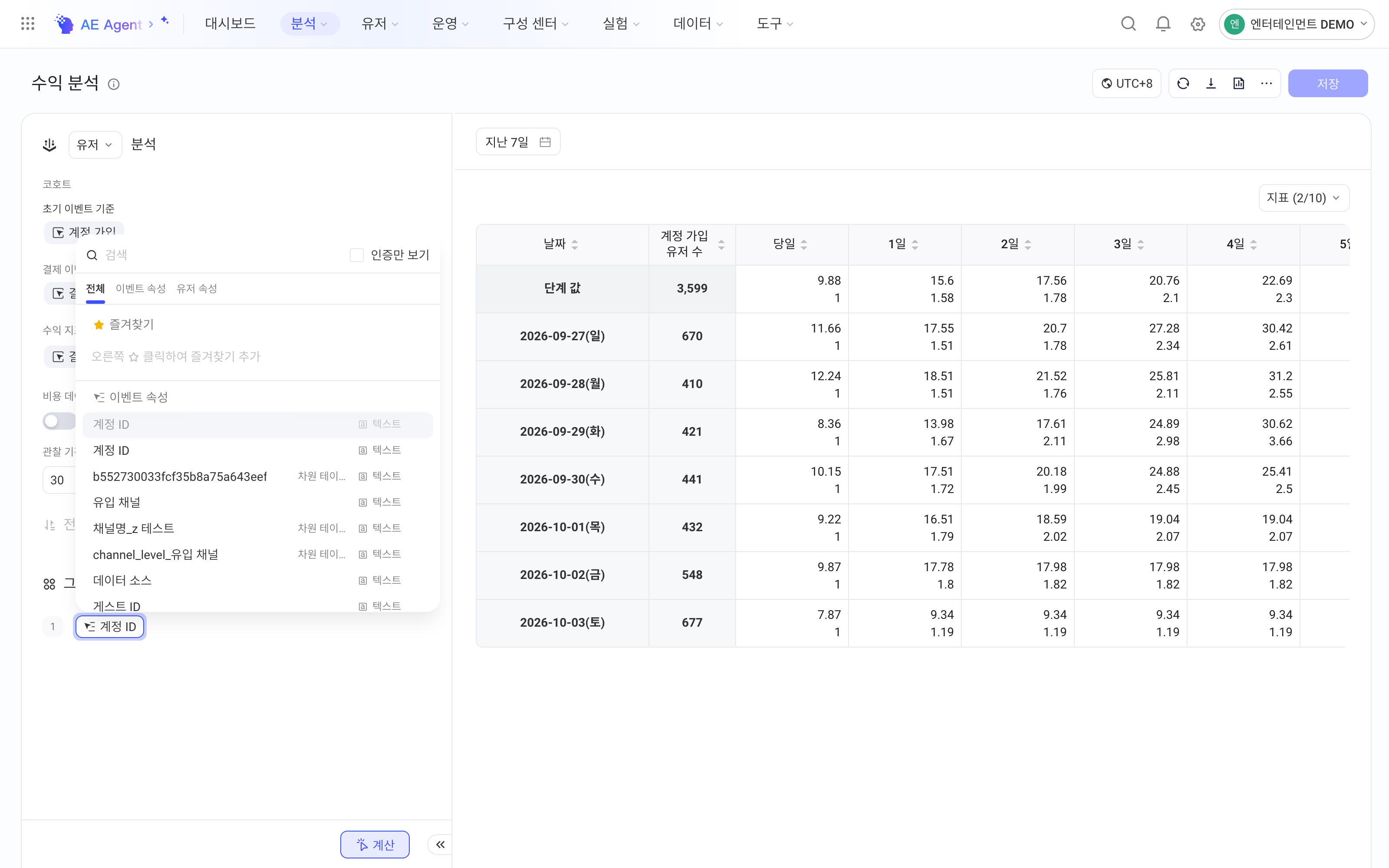
Task: Select 유입 채널 in property list
Action: tap(257, 502)
